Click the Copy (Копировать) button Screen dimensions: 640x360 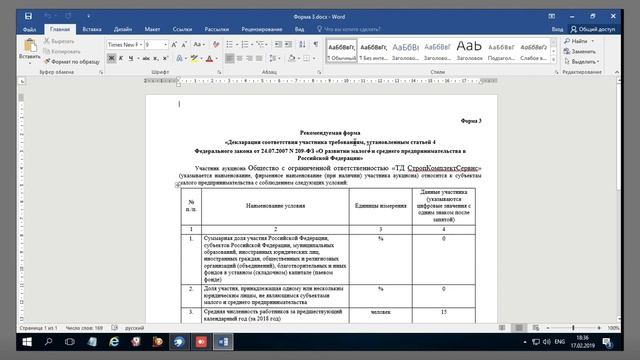click(62, 51)
